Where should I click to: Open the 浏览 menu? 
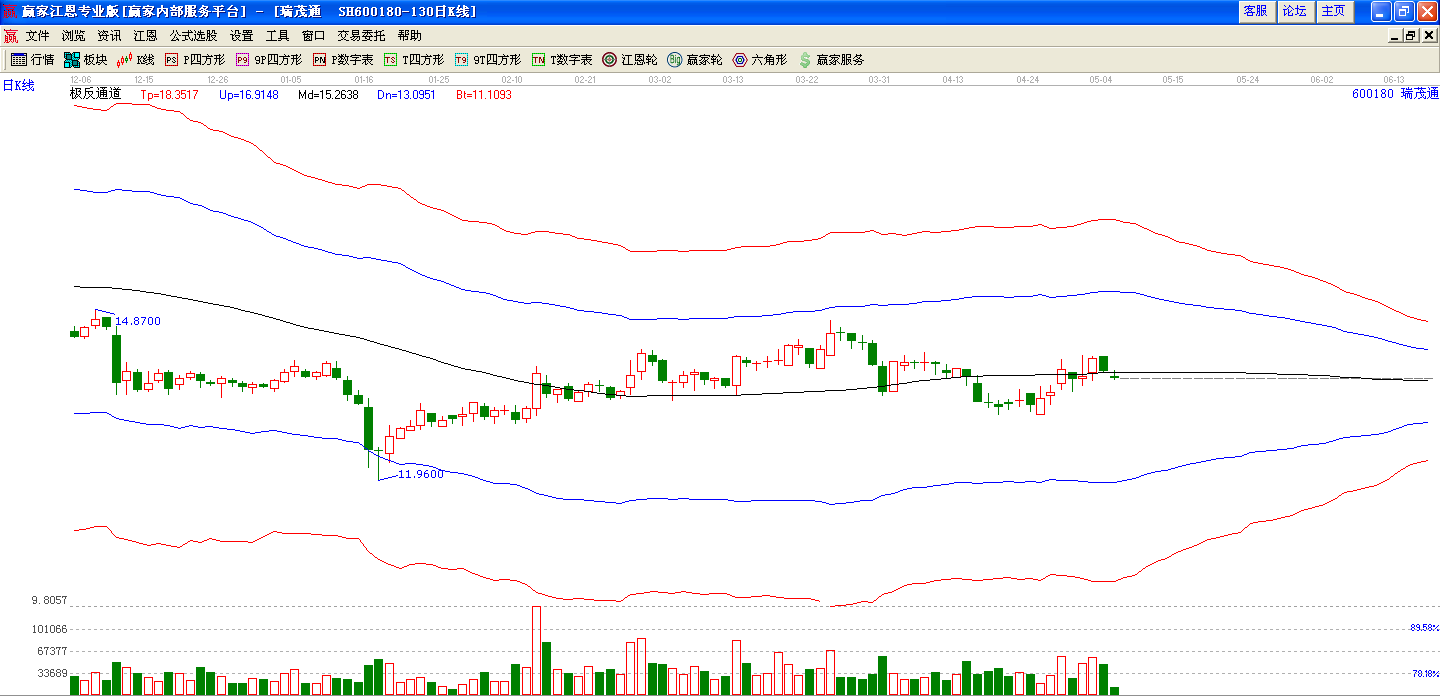pos(73,36)
